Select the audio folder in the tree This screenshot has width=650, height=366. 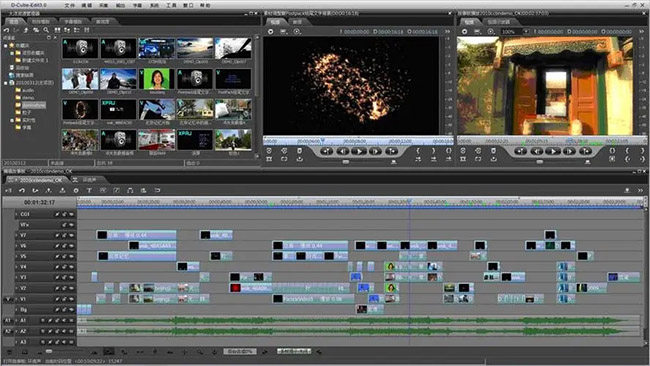[28, 90]
